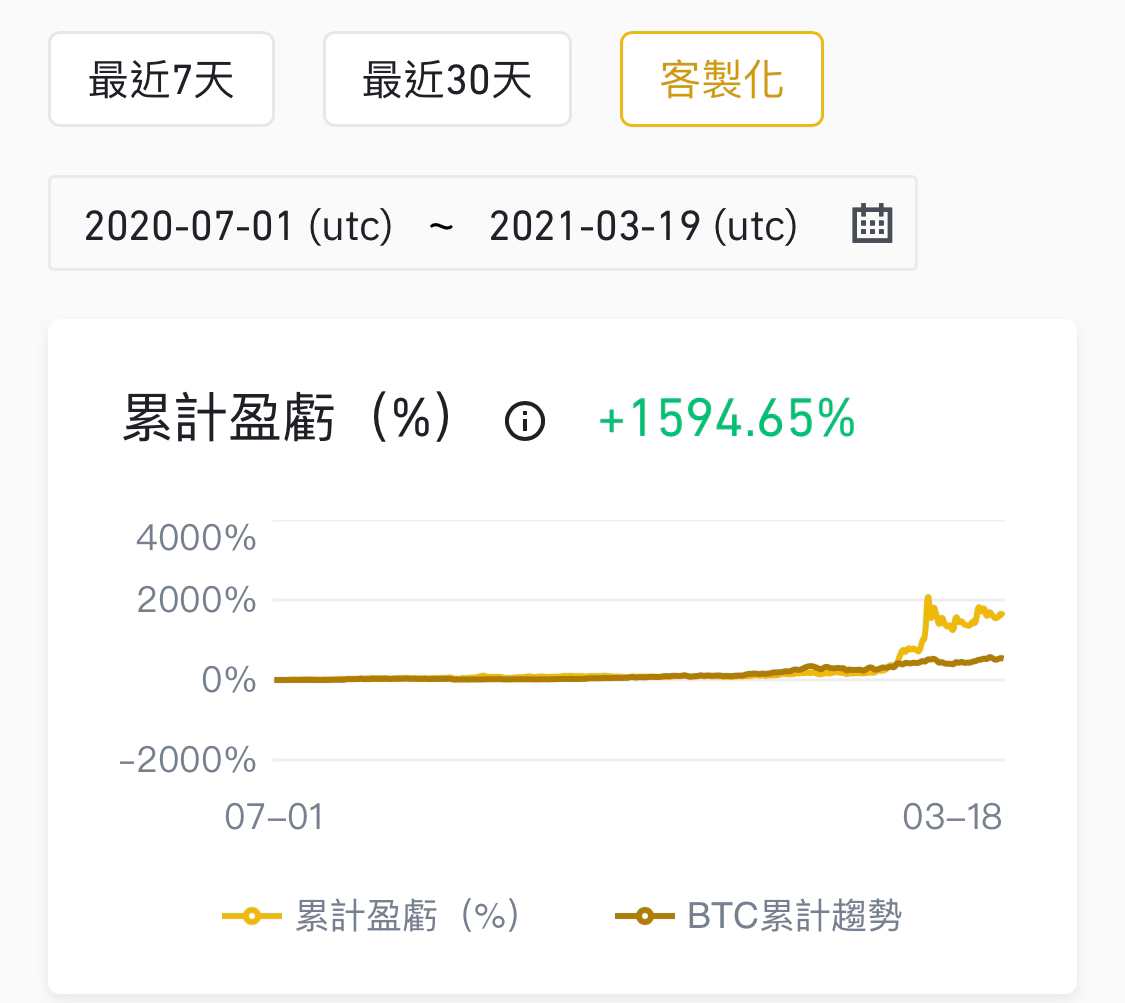
Task: Click the 03-18 x-axis date label
Action: [952, 816]
